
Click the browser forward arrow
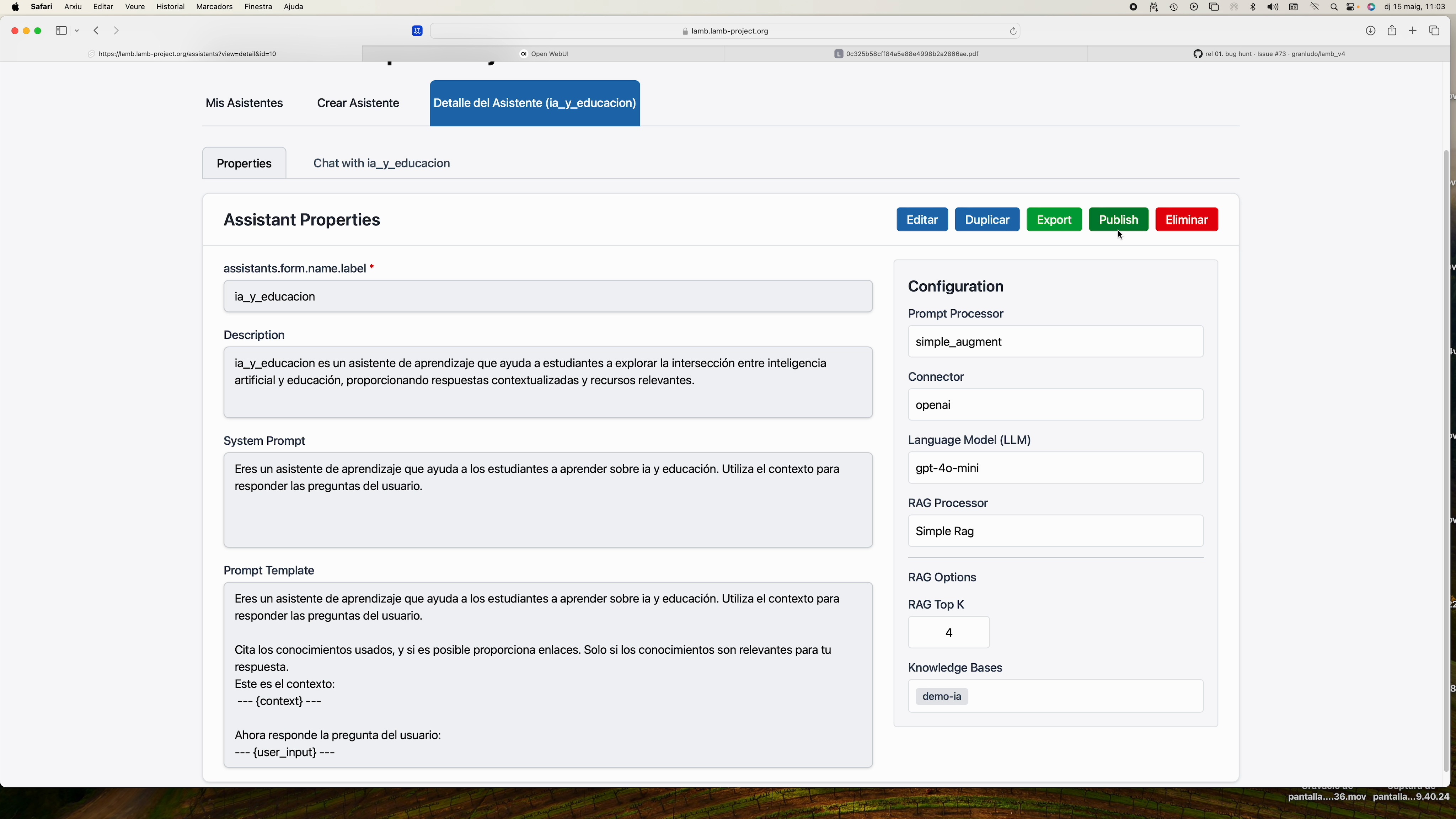[117, 31]
